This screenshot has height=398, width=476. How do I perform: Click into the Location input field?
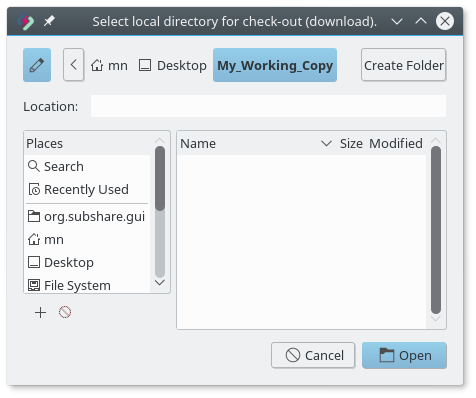(268, 106)
